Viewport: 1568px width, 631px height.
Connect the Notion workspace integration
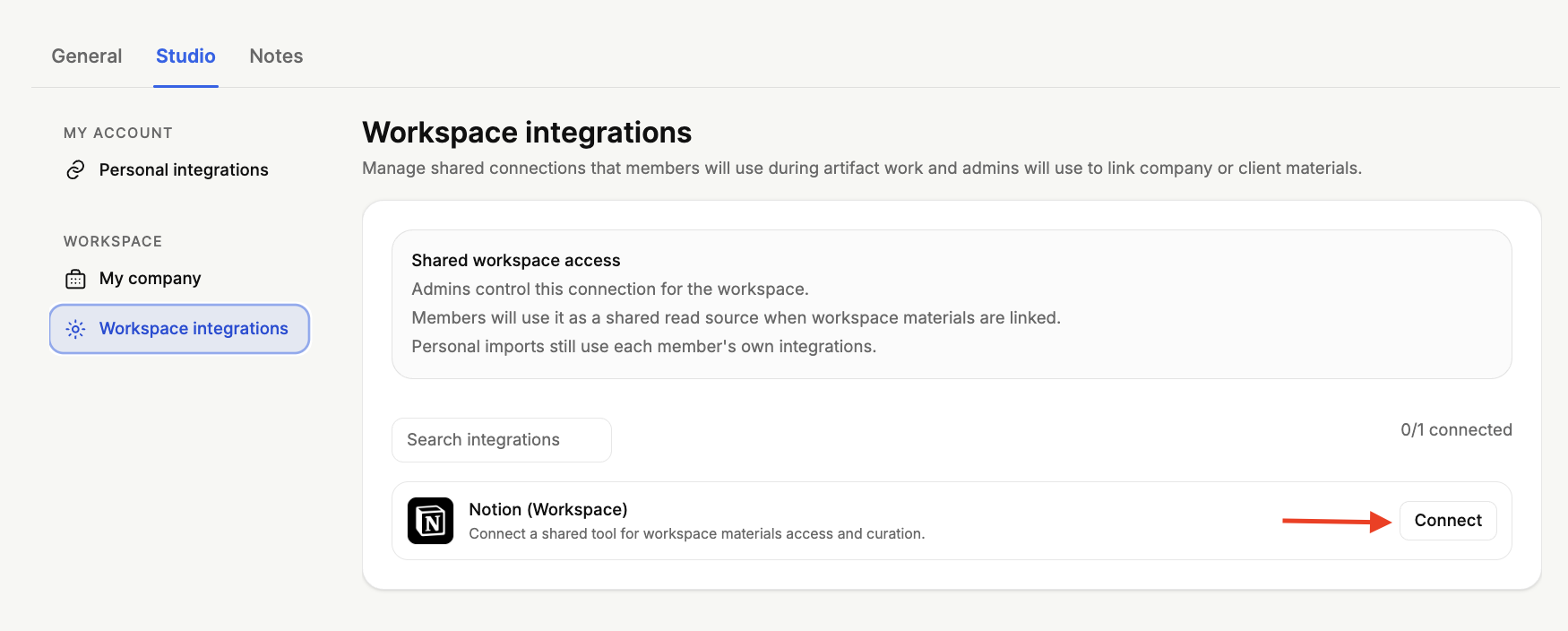click(1448, 521)
